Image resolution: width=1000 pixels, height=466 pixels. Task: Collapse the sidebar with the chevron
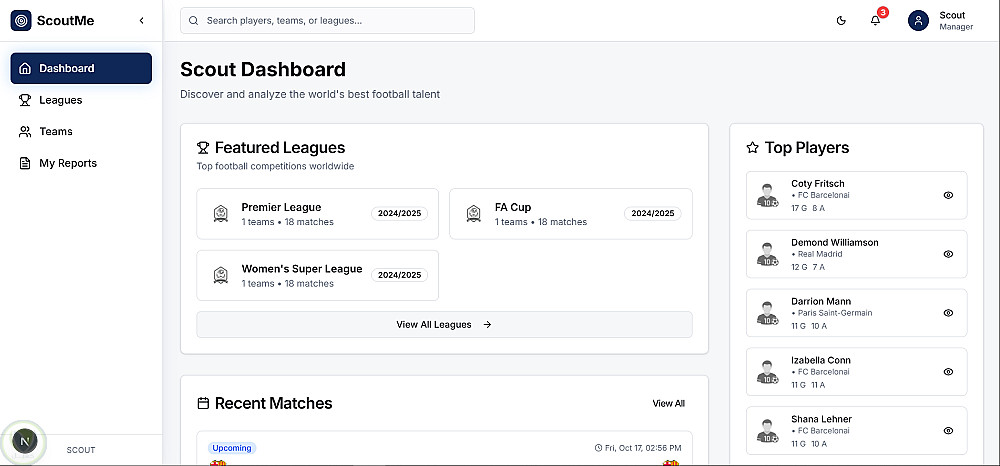(x=141, y=20)
